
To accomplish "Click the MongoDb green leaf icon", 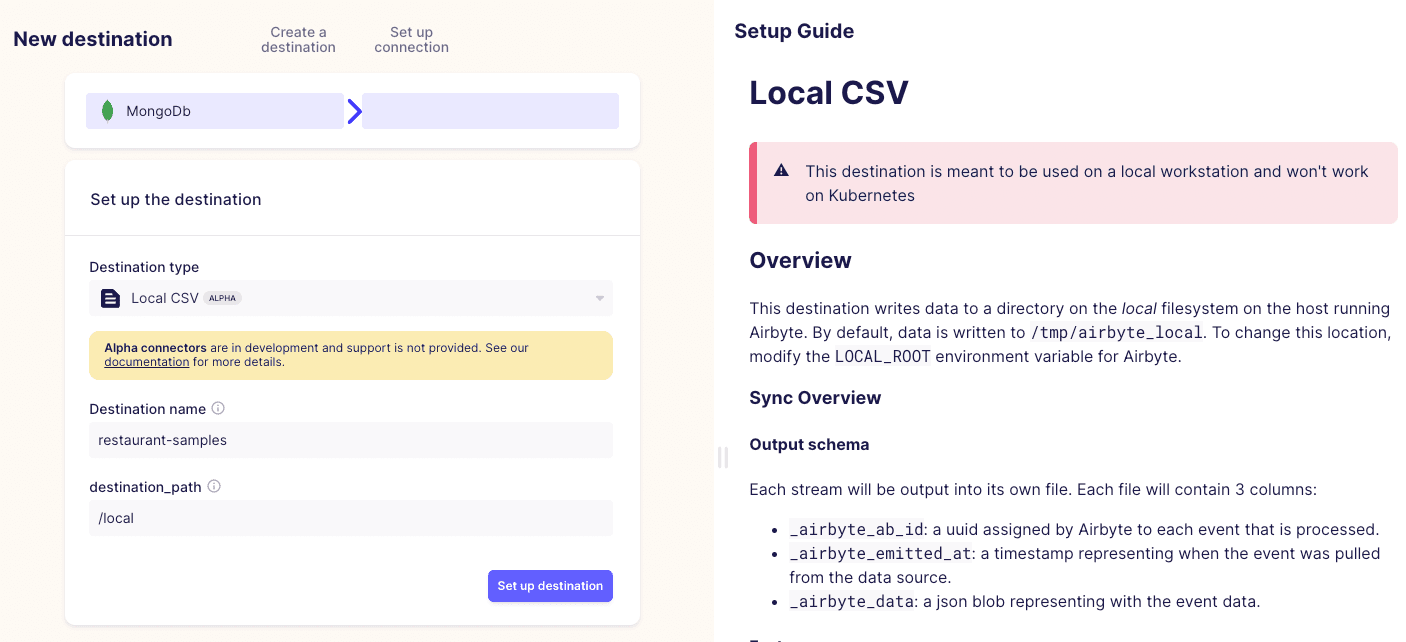I will pos(107,111).
